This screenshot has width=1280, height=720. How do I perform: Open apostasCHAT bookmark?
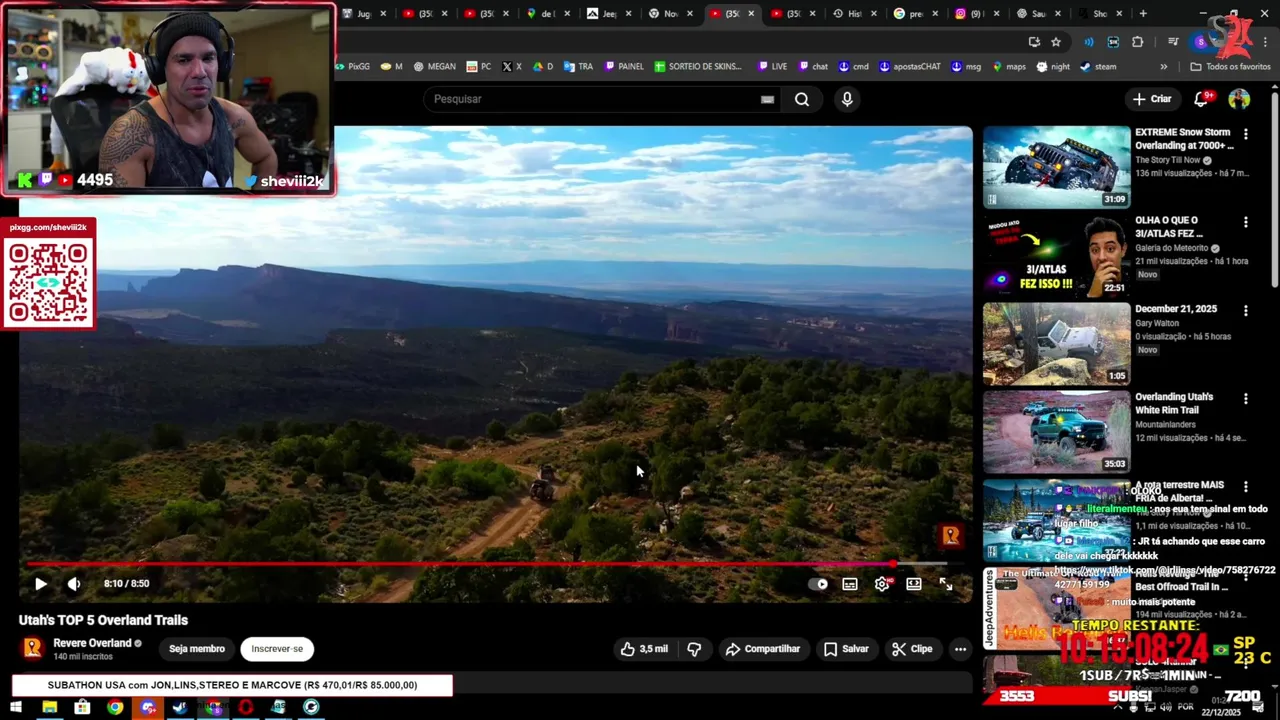click(910, 67)
